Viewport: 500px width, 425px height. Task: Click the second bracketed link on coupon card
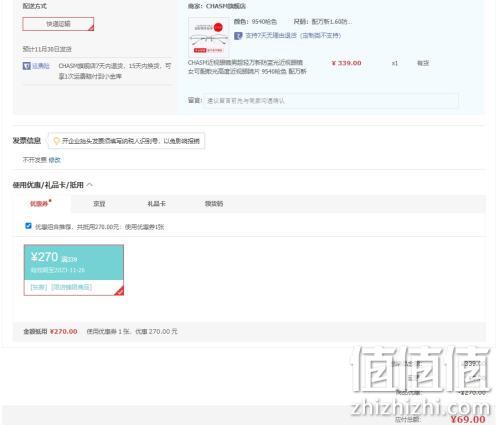point(71,287)
